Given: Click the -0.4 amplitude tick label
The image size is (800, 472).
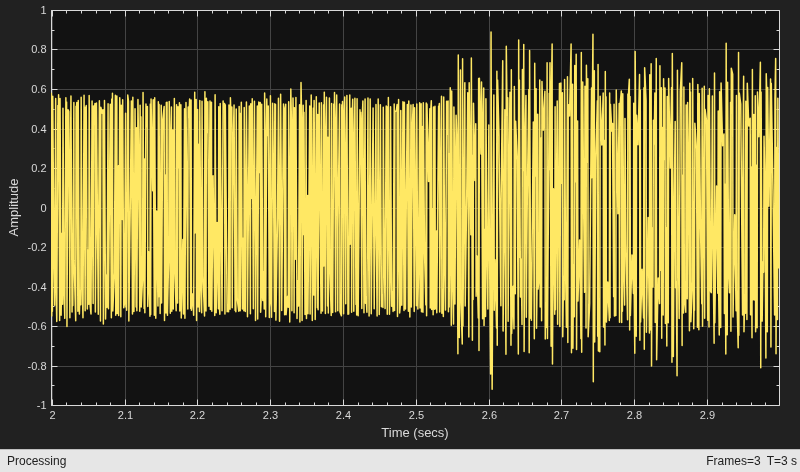Looking at the screenshot, I should [x=37, y=287].
